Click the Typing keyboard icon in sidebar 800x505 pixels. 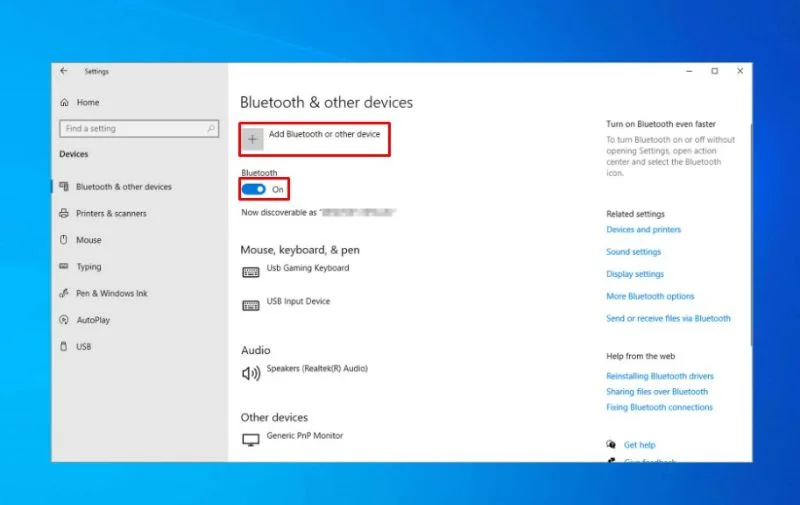(x=64, y=266)
